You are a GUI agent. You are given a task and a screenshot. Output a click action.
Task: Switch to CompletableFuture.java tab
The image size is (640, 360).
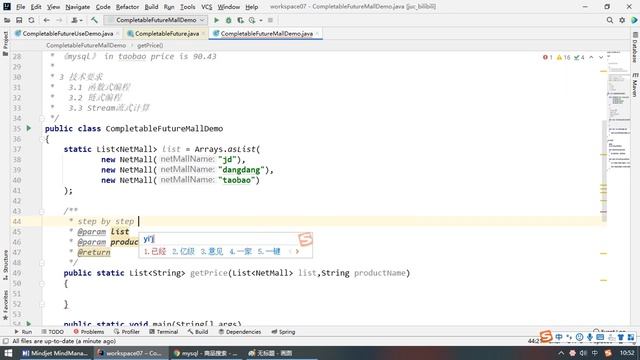click(167, 33)
